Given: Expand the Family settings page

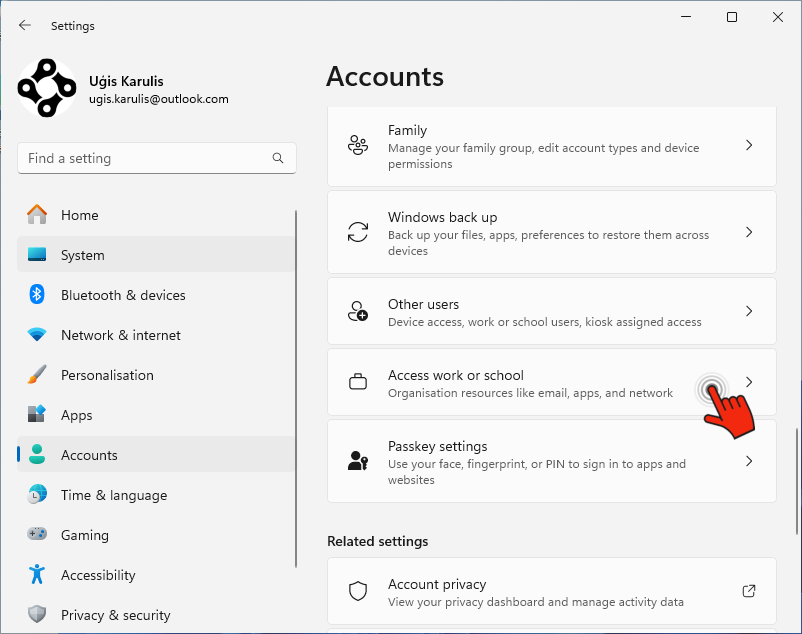Looking at the screenshot, I should pyautogui.click(x=748, y=145).
